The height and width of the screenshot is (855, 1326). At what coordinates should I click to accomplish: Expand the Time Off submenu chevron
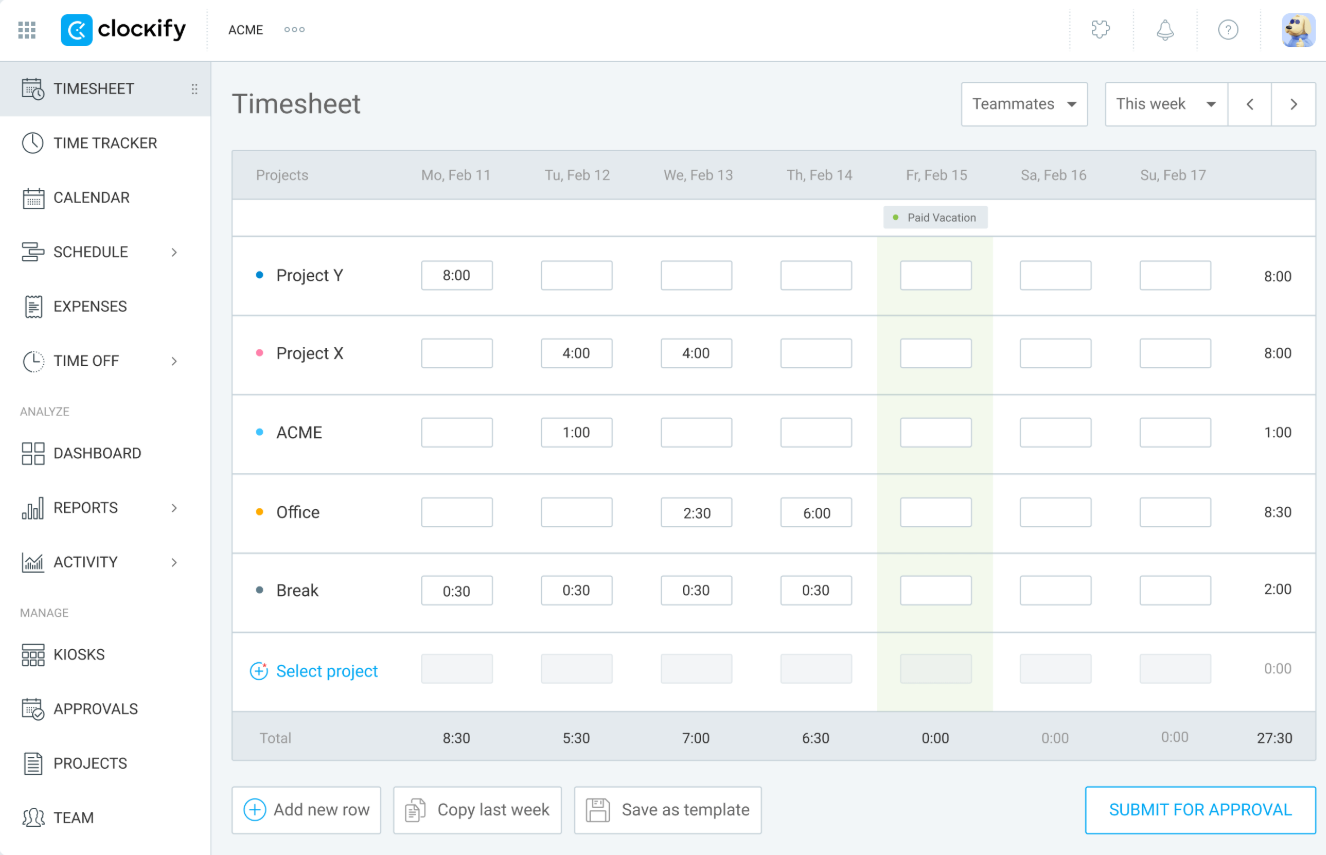pos(174,361)
